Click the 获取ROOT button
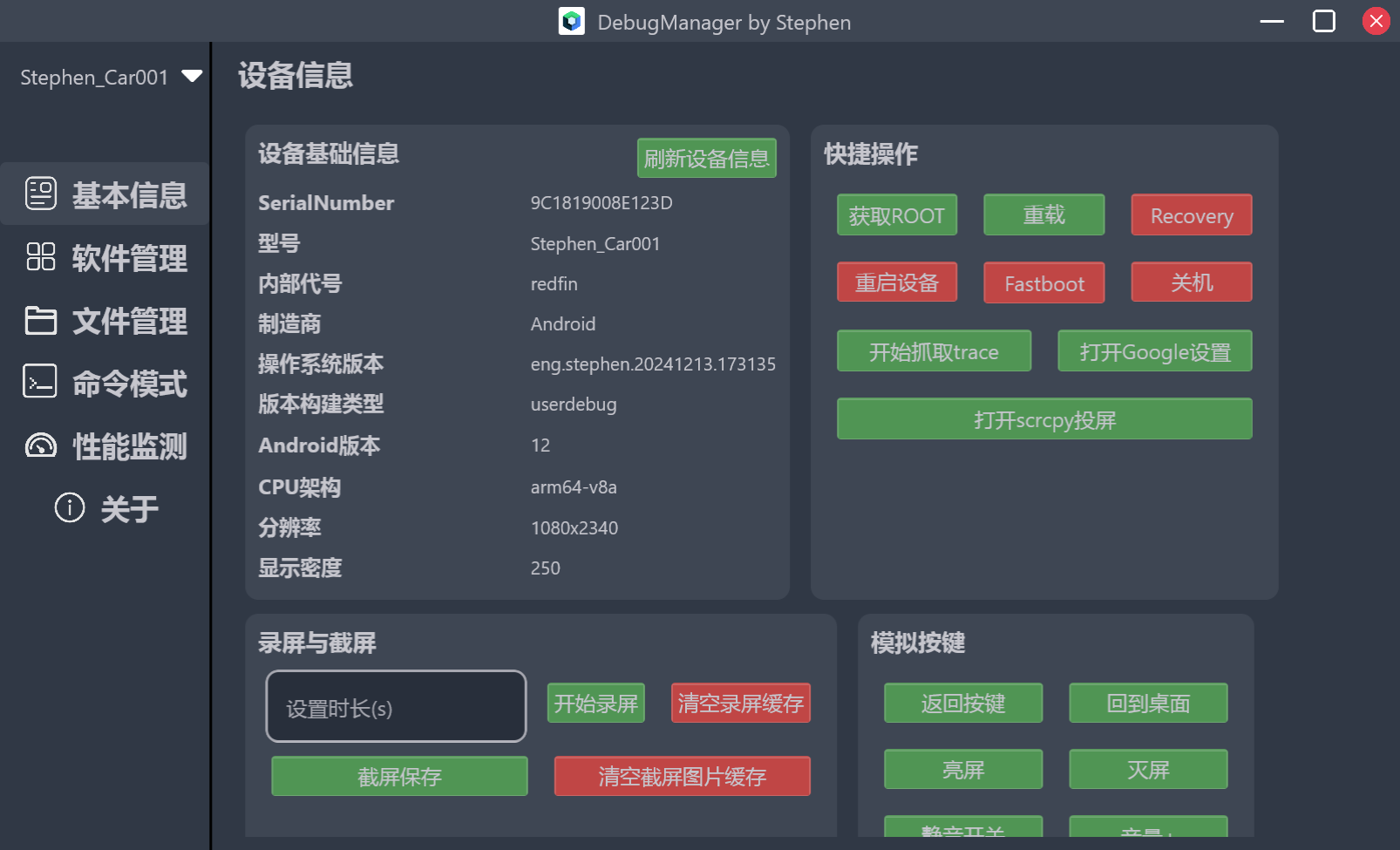 (896, 215)
